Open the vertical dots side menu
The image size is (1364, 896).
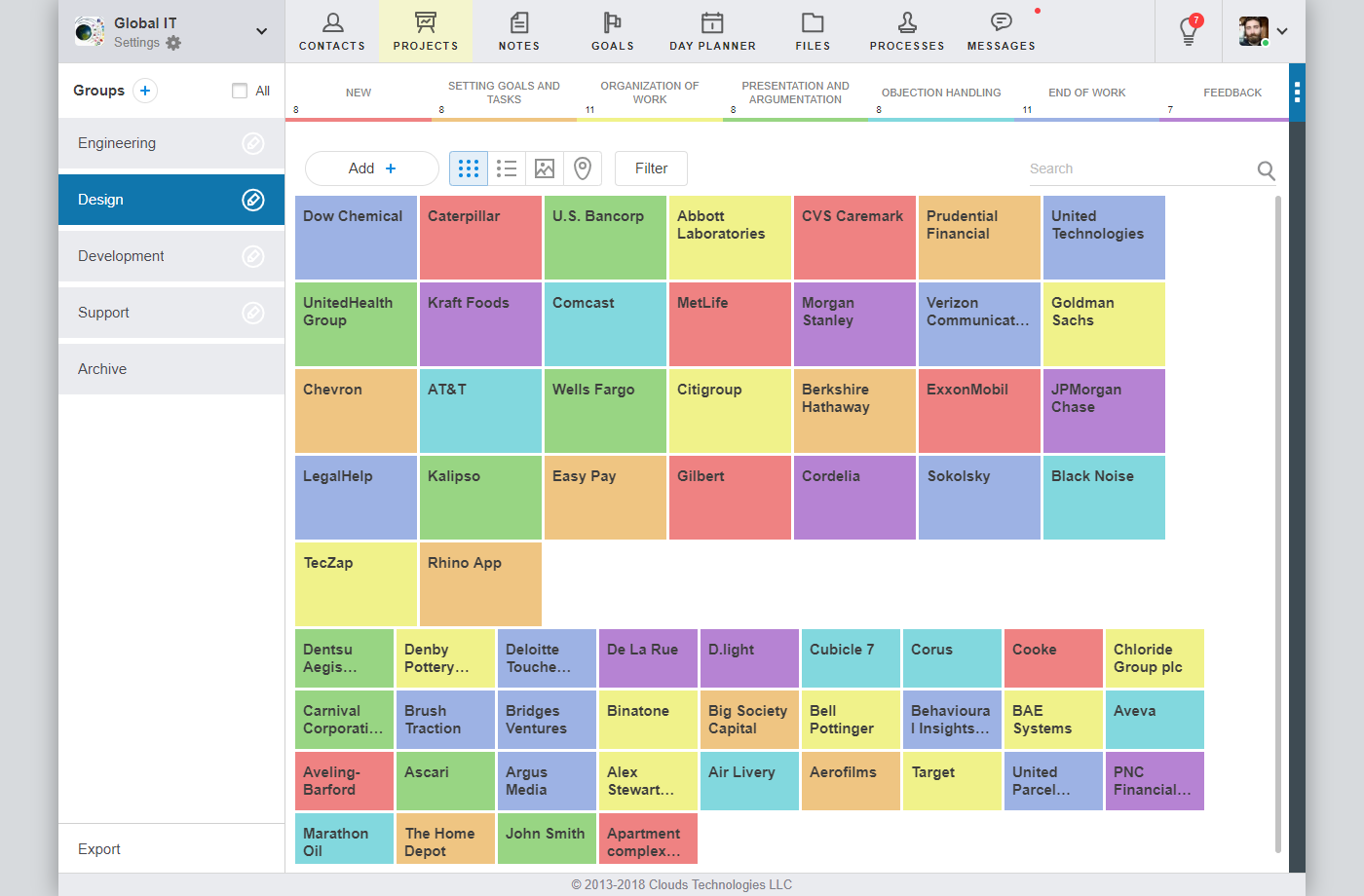pos(1297,93)
